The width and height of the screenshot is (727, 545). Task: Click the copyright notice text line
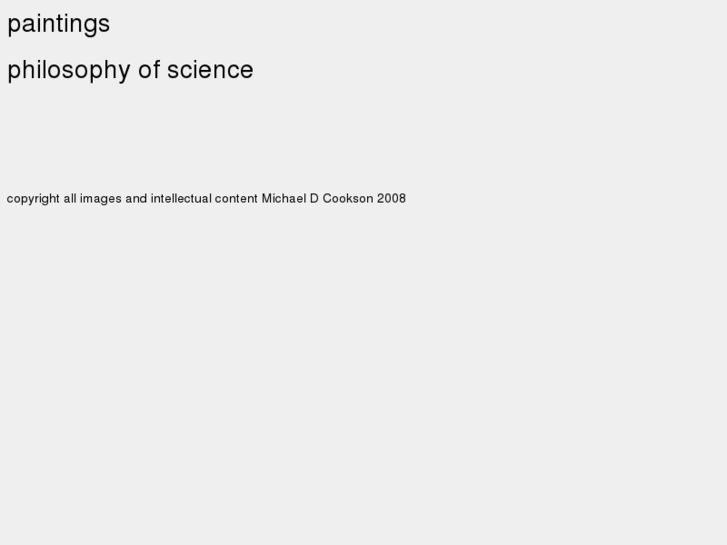click(206, 198)
